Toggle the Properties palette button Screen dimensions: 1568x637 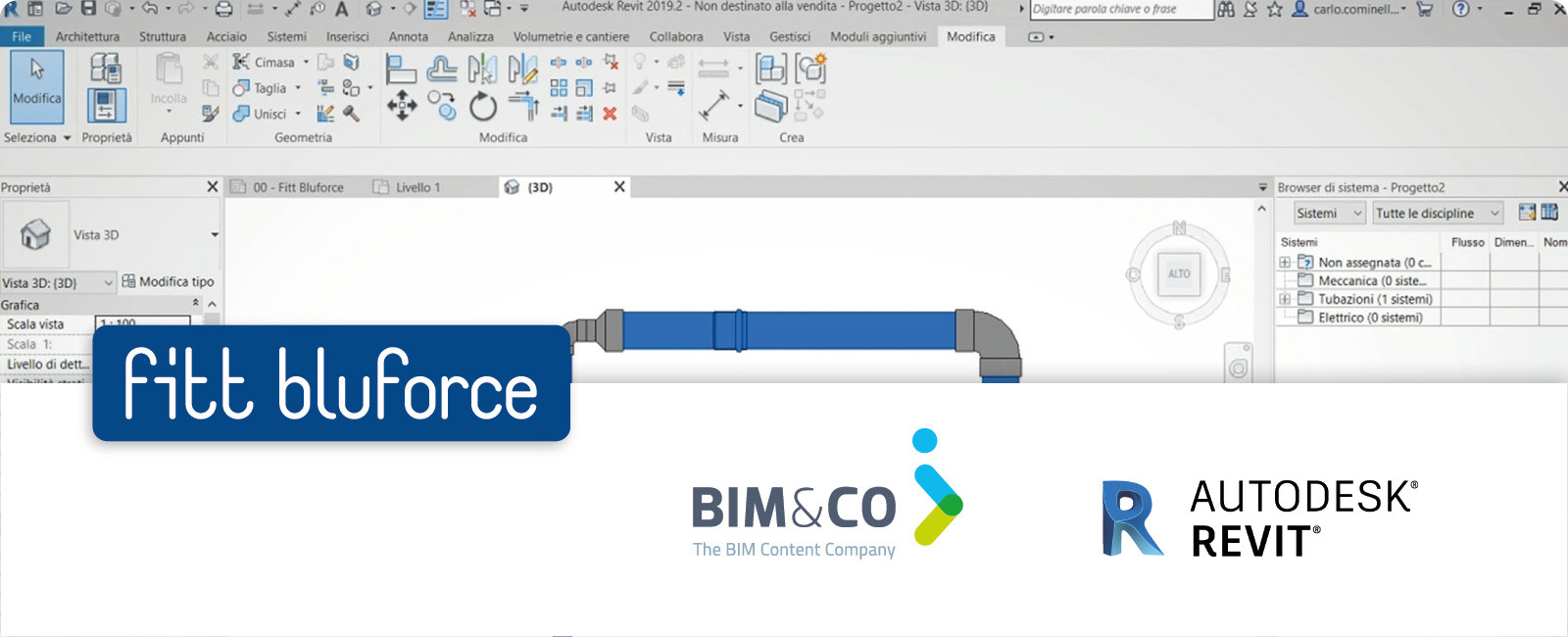point(107,105)
